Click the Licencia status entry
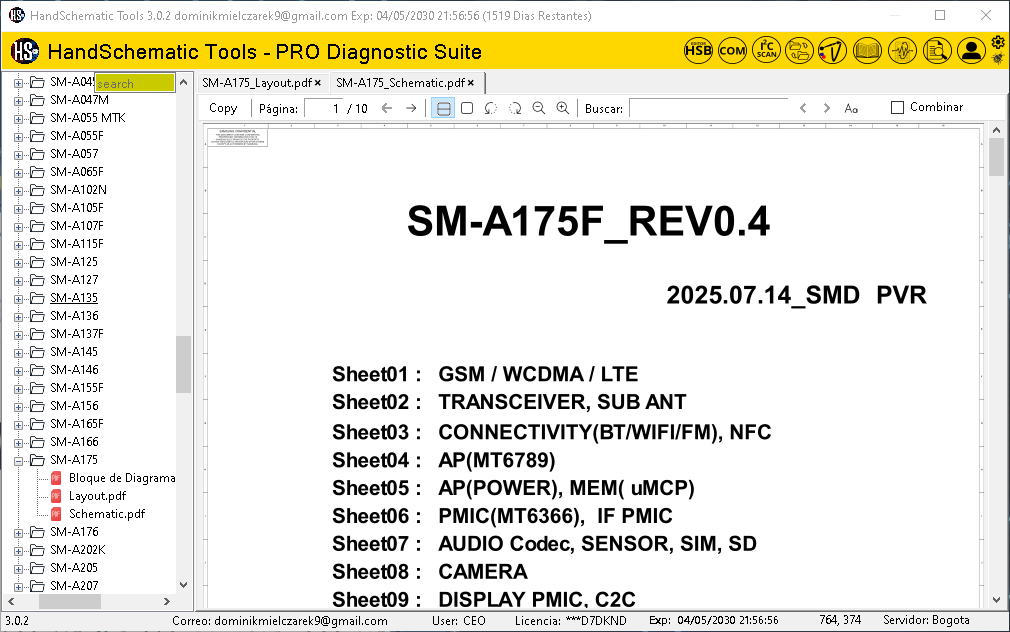1010x632 pixels. click(x=571, y=620)
